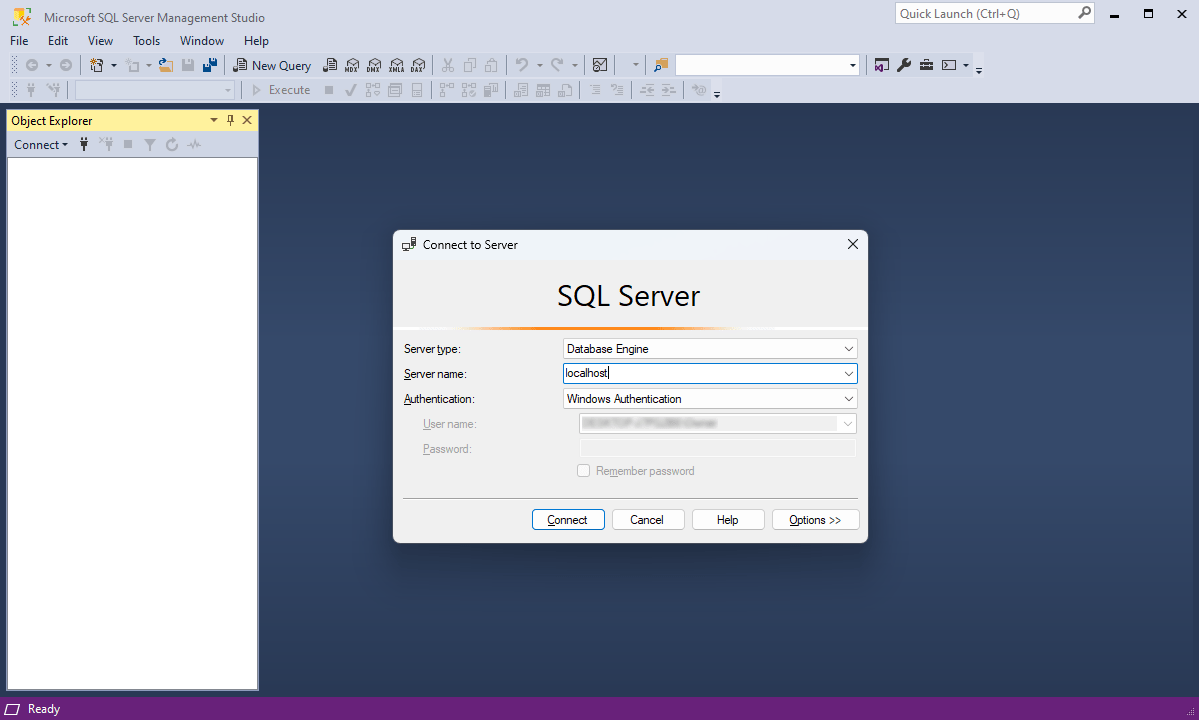Click the Activity Monitor toolbar icon
The image size is (1199, 720).
(x=600, y=66)
